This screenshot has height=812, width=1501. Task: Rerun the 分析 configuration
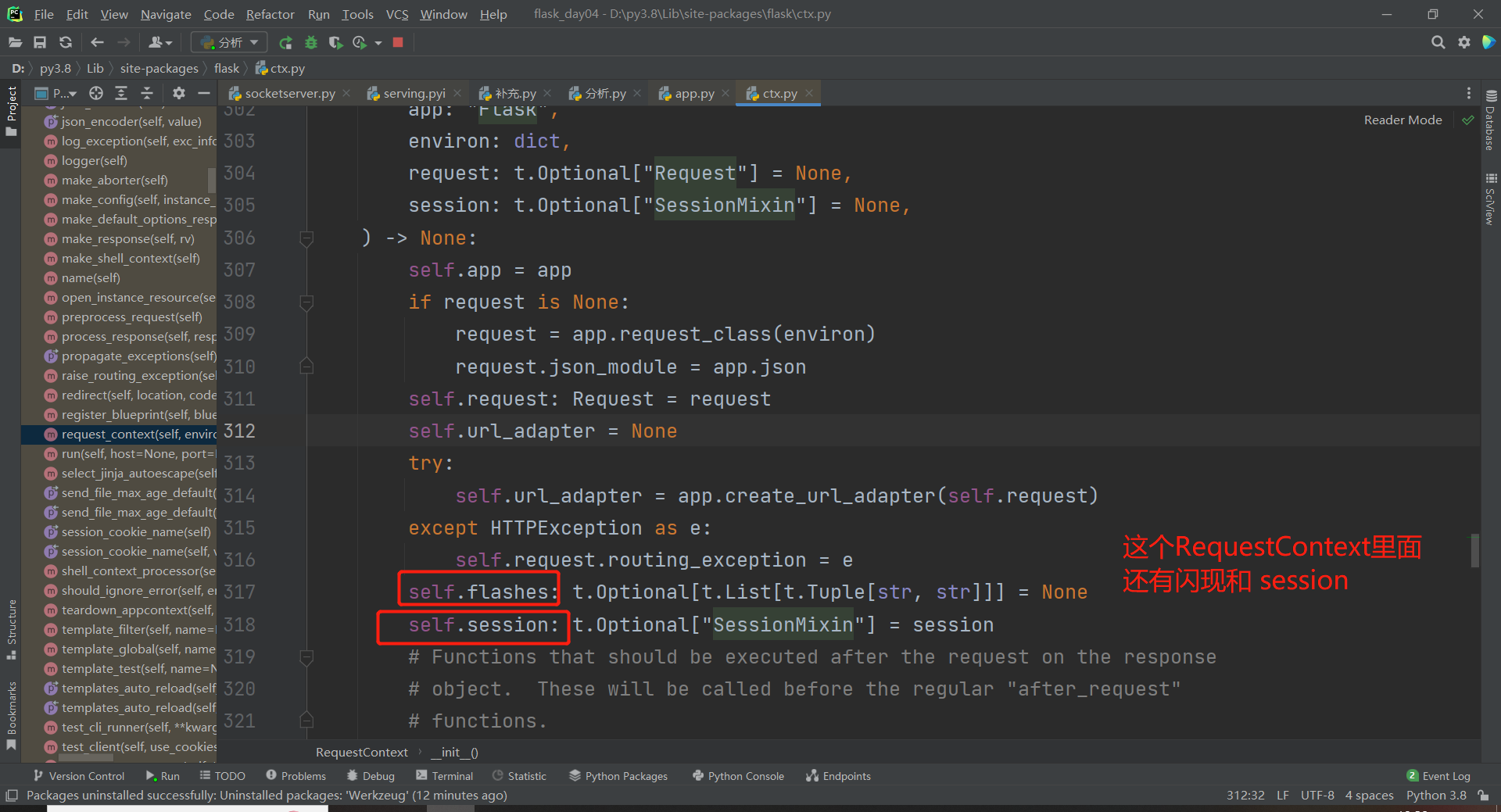click(286, 42)
